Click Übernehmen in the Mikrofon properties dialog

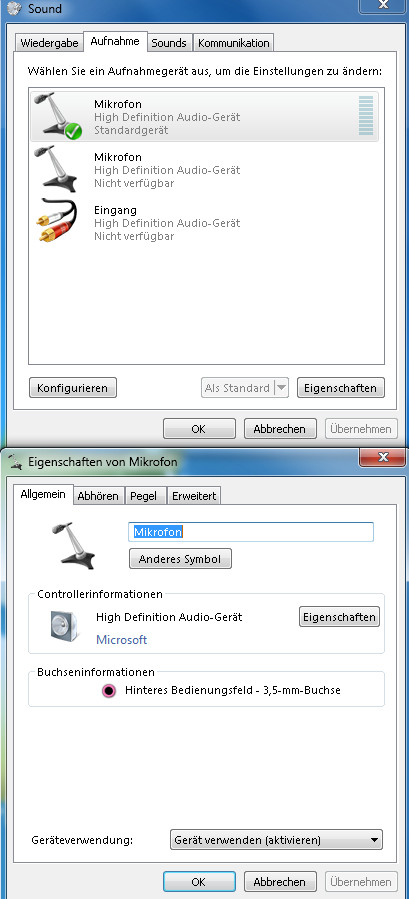pos(361,882)
